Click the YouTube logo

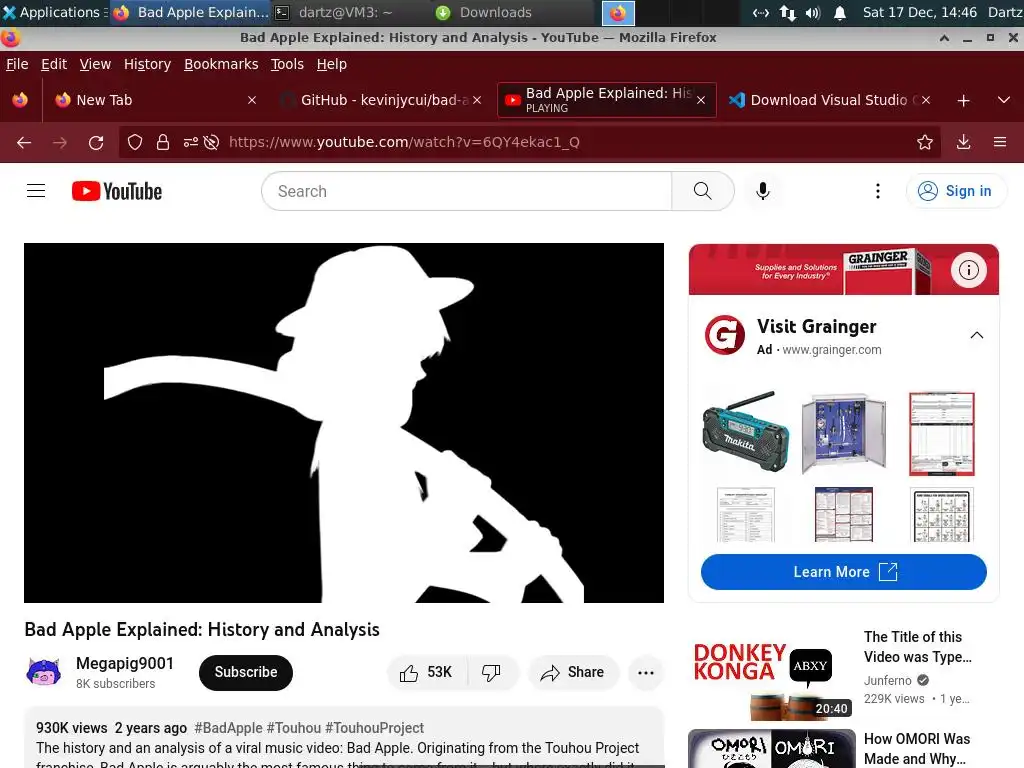click(117, 191)
